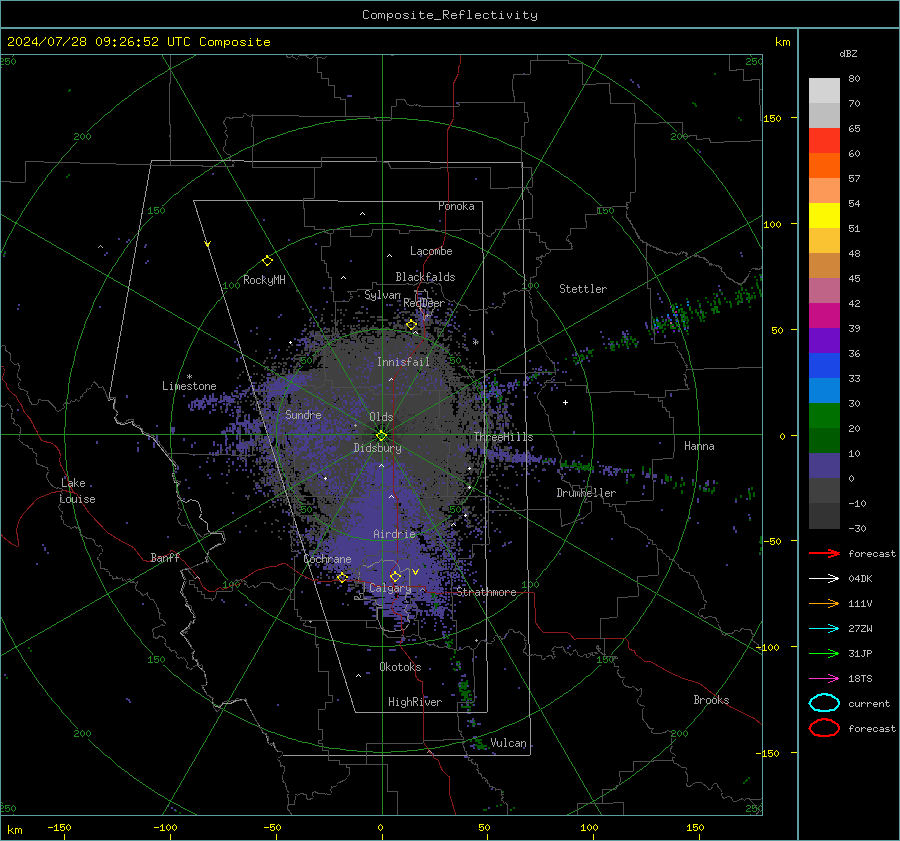Screen dimensions: 900x841
Task: Click the yellow diamond marker near RockyMH
Action: tap(267, 261)
